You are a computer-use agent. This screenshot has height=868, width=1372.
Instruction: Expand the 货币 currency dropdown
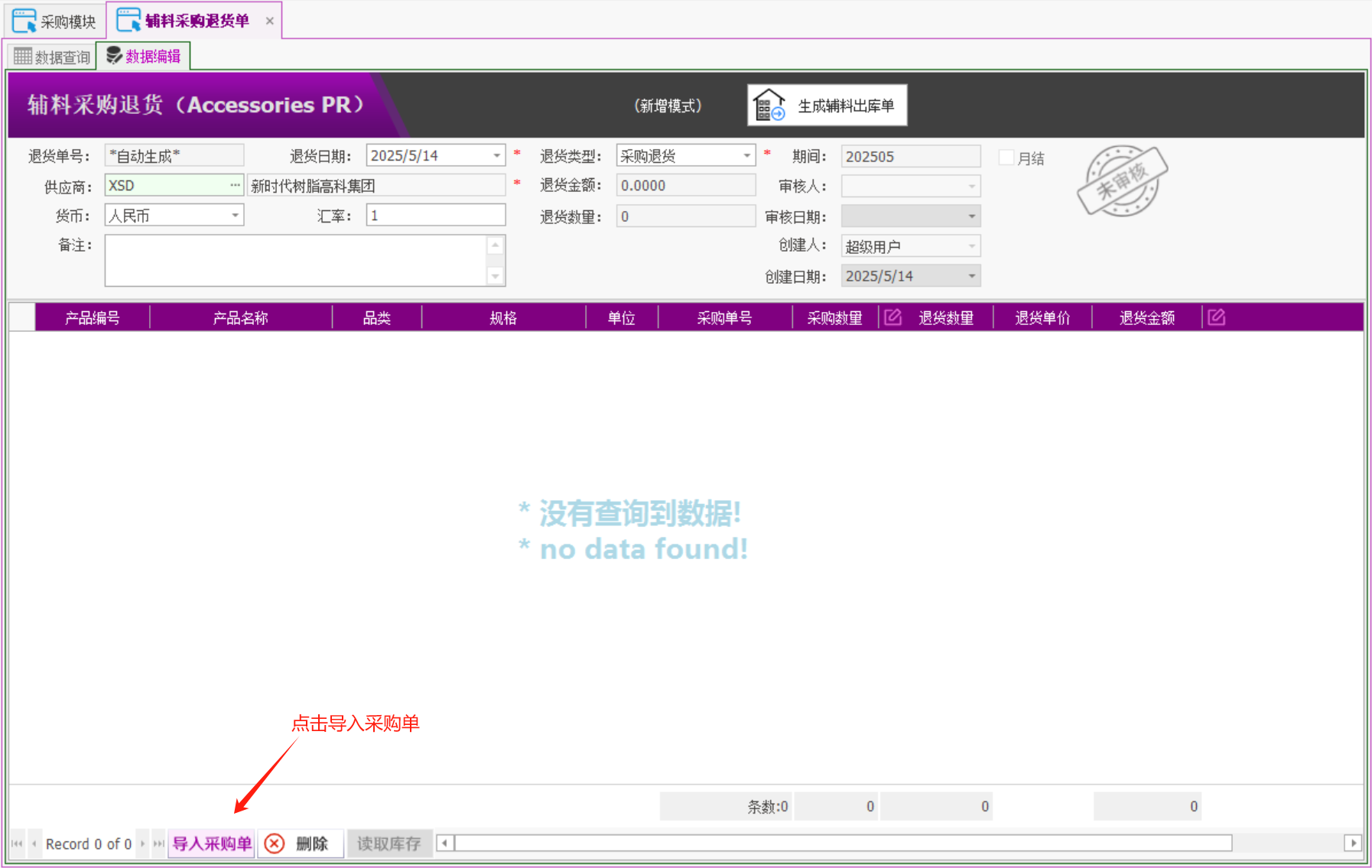pyautogui.click(x=235, y=216)
